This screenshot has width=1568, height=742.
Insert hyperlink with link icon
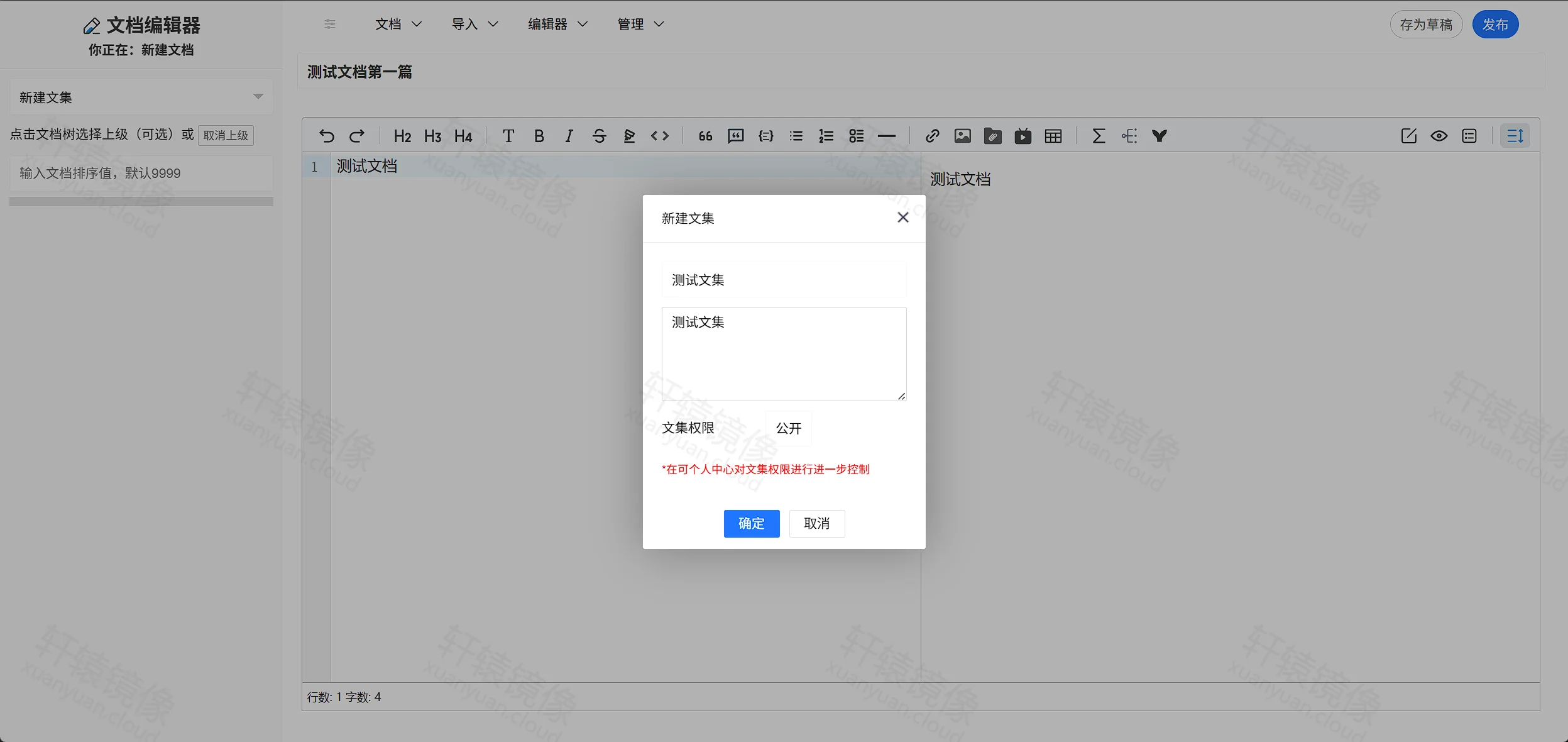932,136
